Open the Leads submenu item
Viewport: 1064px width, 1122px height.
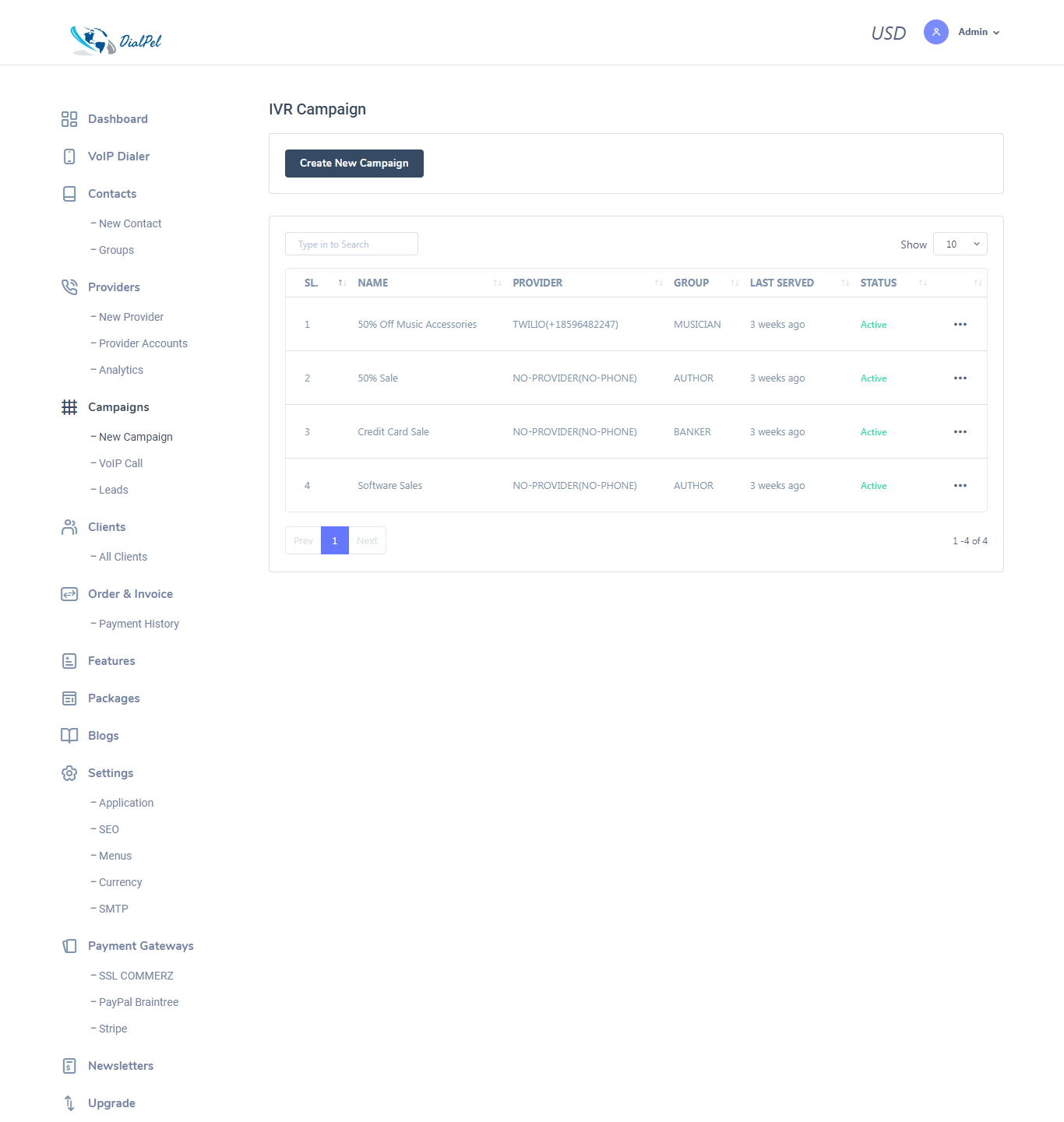coord(114,490)
